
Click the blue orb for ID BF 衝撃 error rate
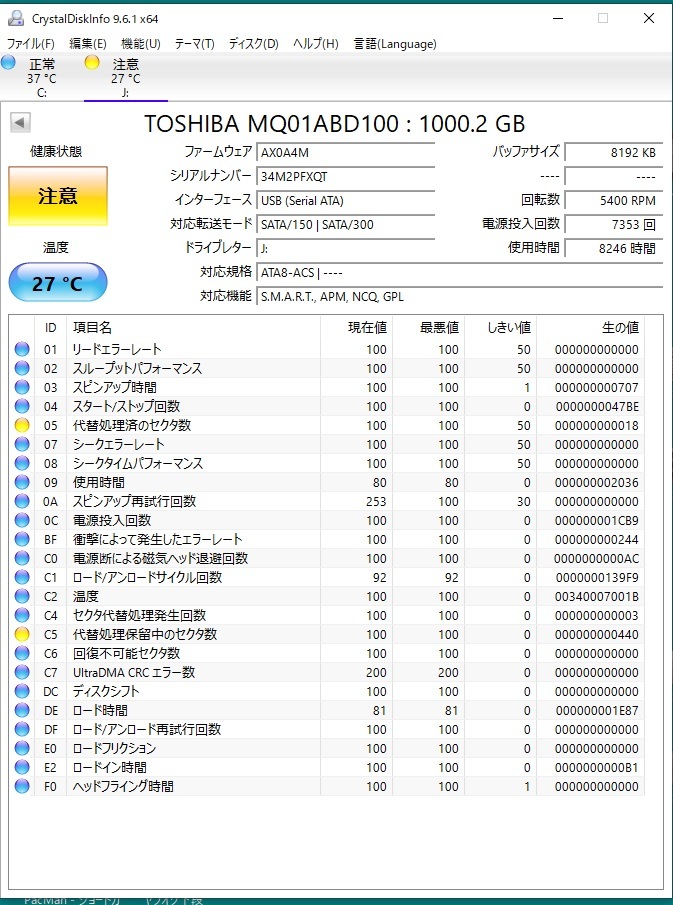coord(22,540)
